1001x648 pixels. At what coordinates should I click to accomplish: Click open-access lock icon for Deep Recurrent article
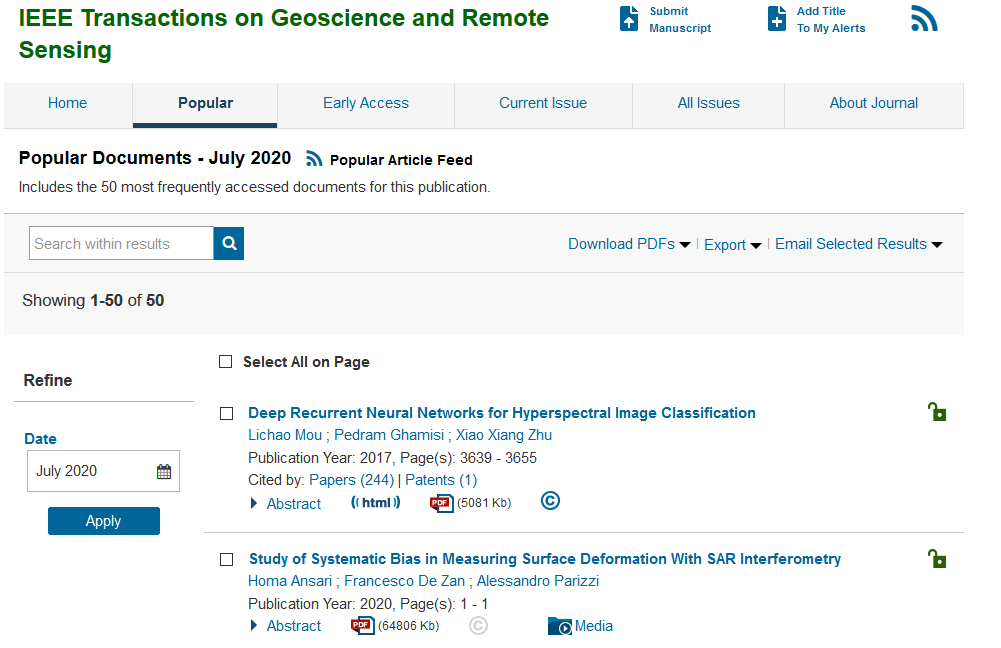point(937,412)
